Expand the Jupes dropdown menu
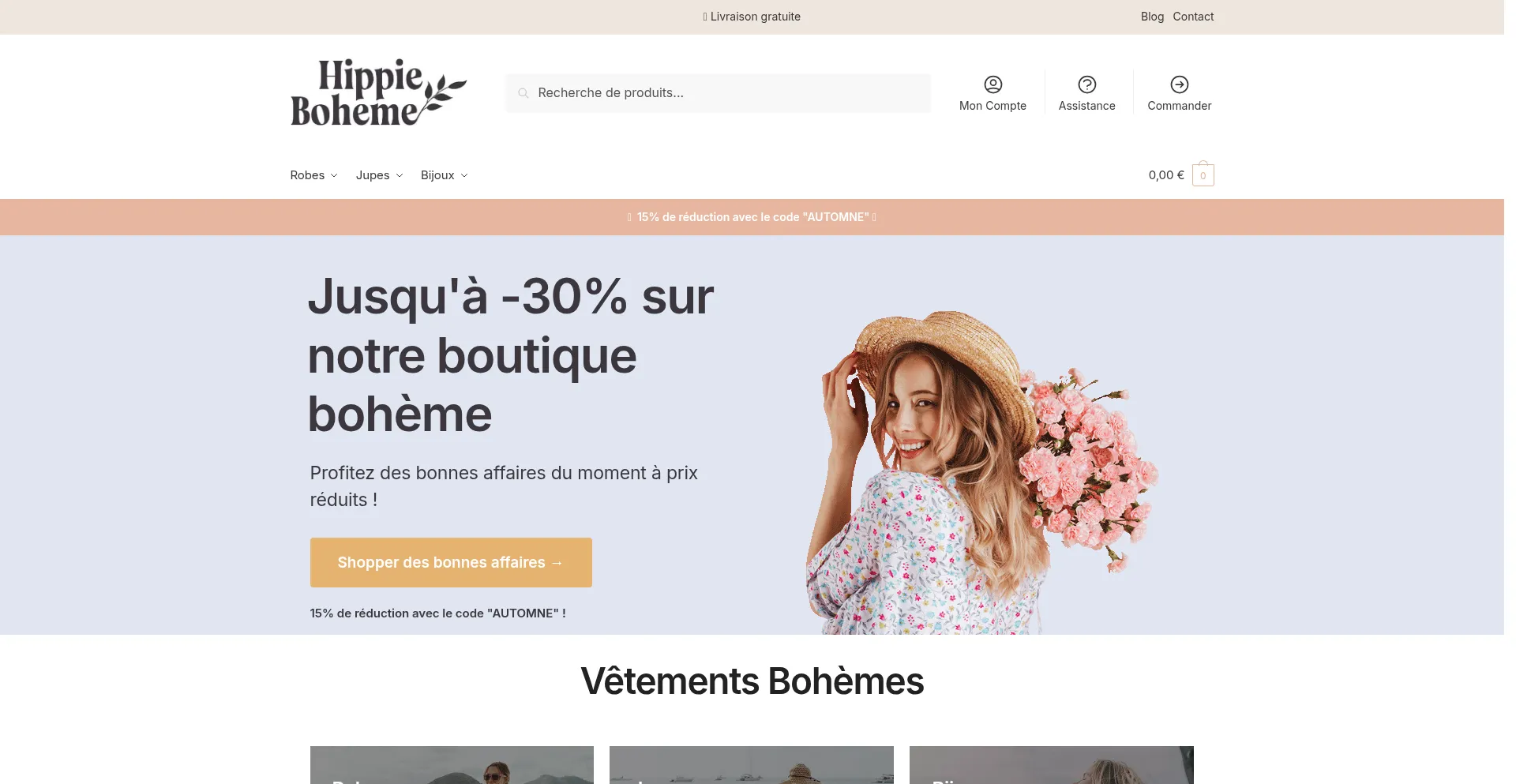 coord(379,175)
